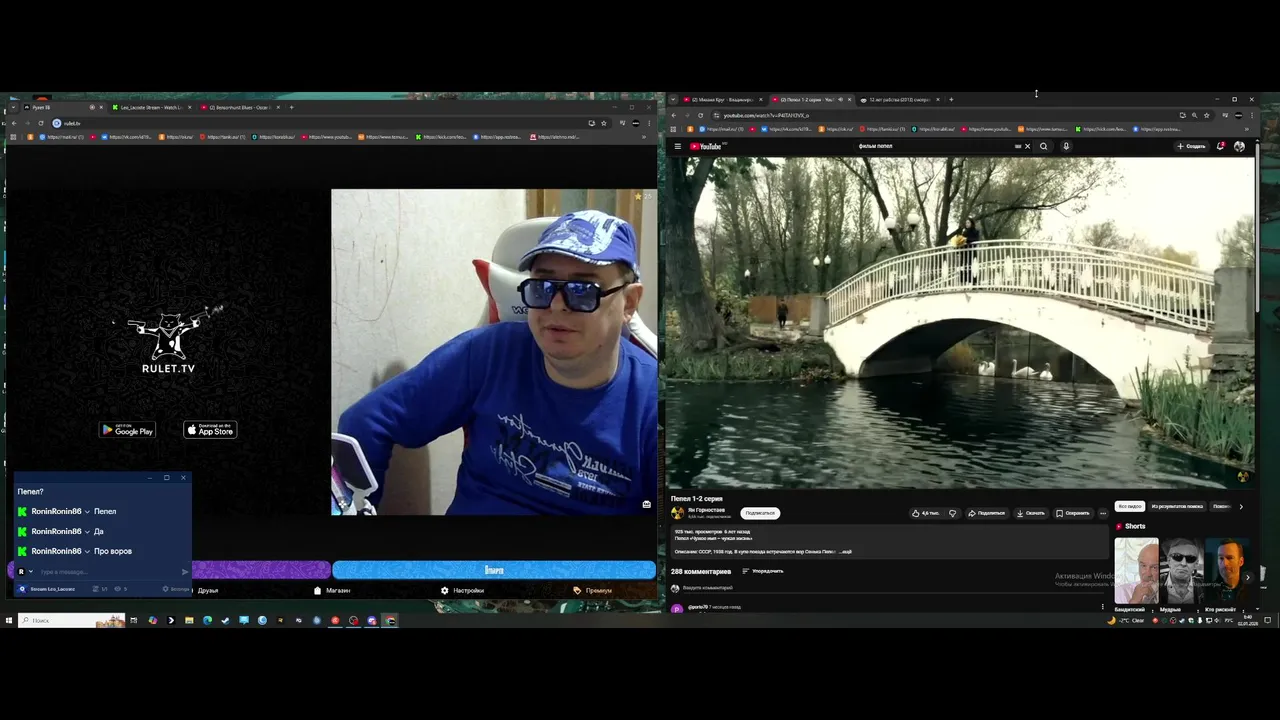This screenshot has width=1280, height=720.
Task: Dislike the Пепел 1-2 серия video
Action: (x=952, y=513)
